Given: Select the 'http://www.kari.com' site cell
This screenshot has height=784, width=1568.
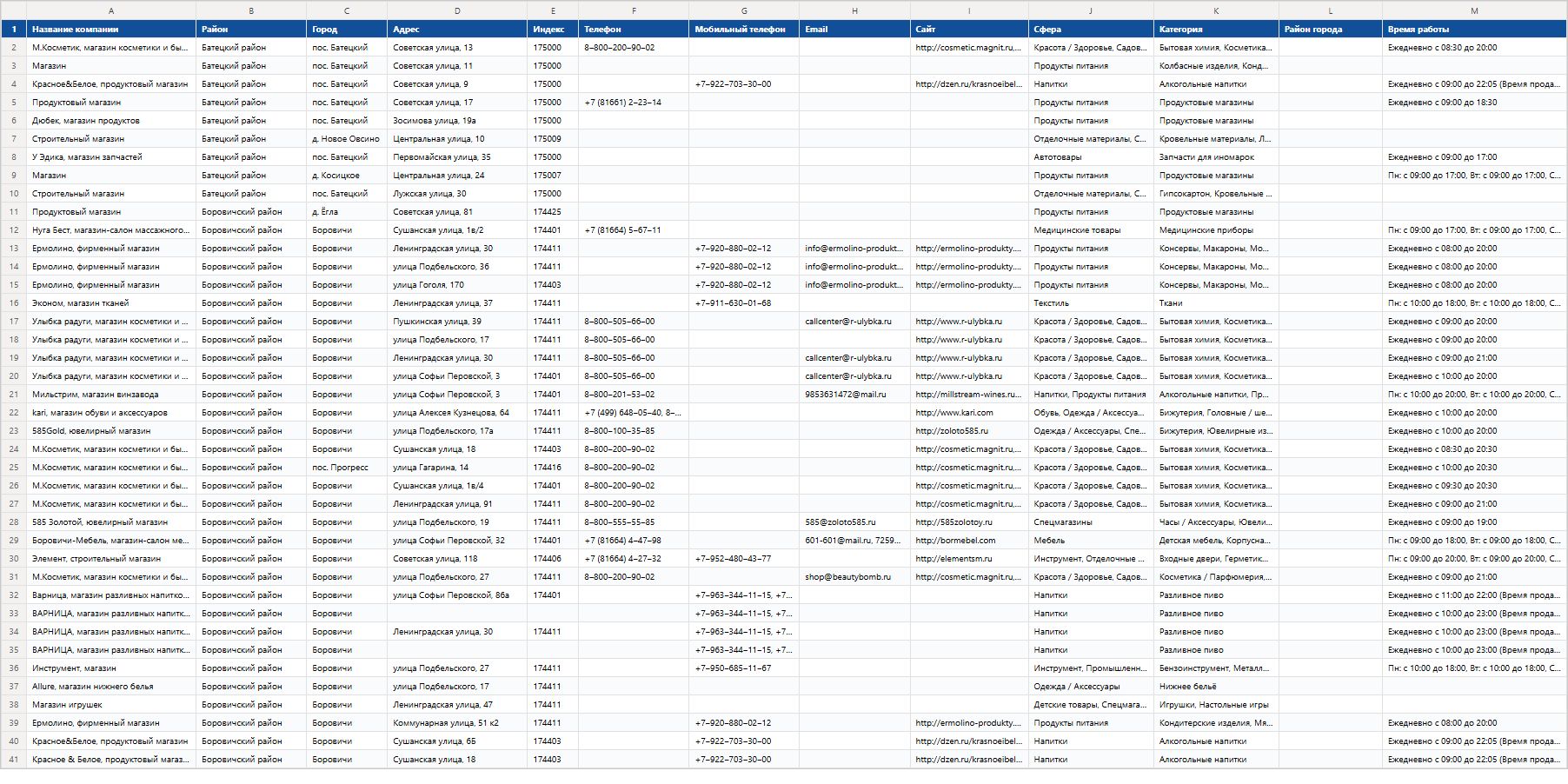Looking at the screenshot, I should (969, 413).
